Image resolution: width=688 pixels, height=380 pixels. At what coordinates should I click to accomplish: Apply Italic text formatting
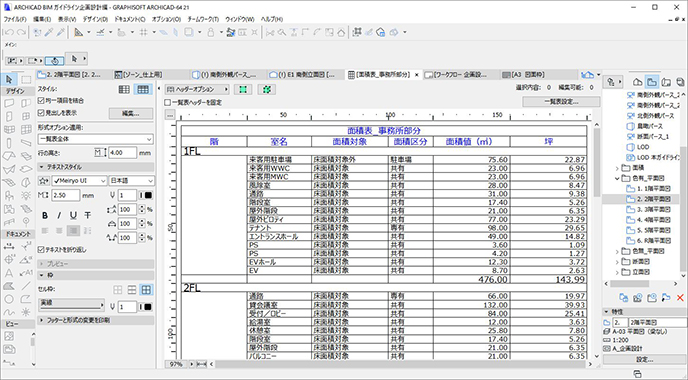pyautogui.click(x=59, y=215)
